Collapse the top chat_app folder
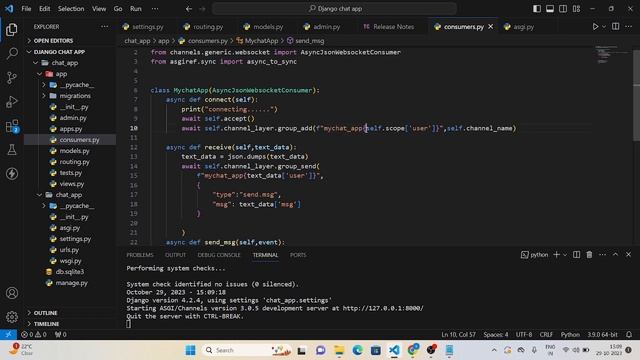 point(64,63)
